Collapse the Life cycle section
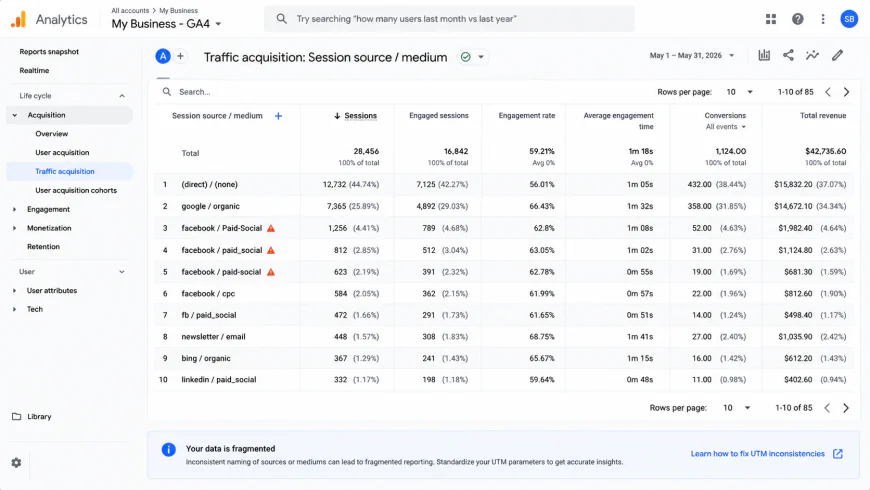Image resolution: width=870 pixels, height=490 pixels. pos(122,96)
